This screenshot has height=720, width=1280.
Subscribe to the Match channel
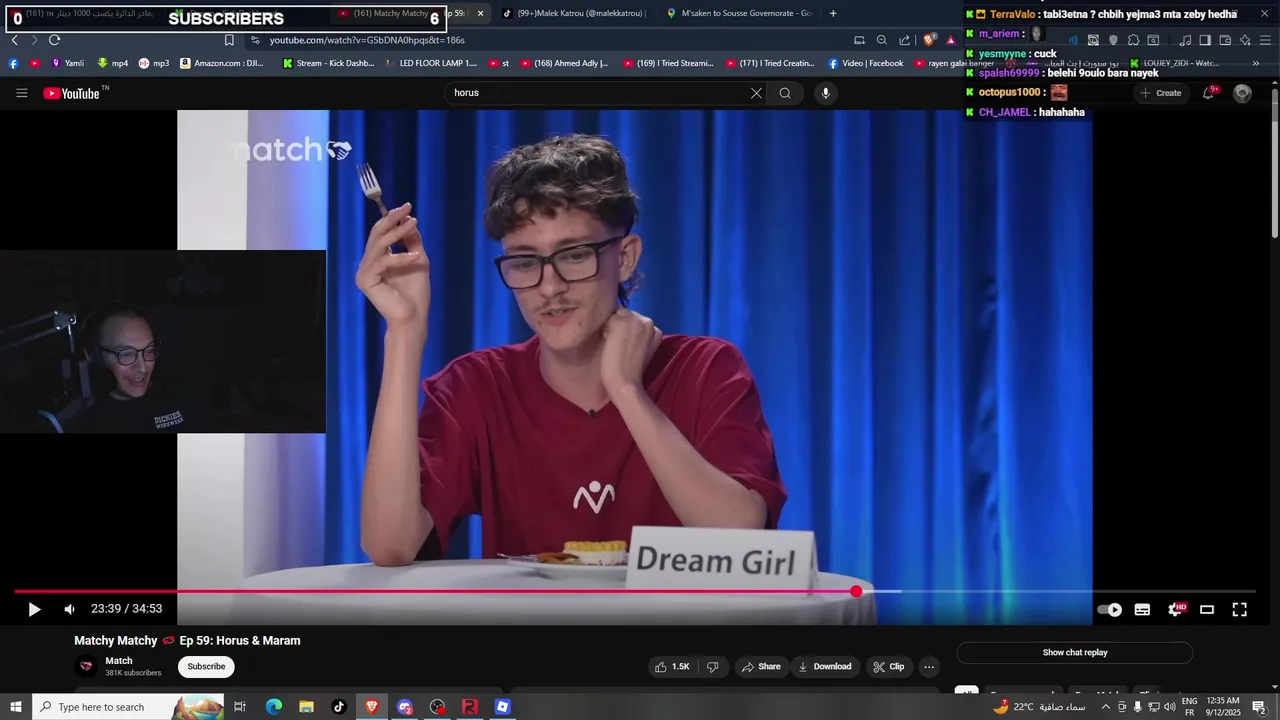[x=206, y=667]
